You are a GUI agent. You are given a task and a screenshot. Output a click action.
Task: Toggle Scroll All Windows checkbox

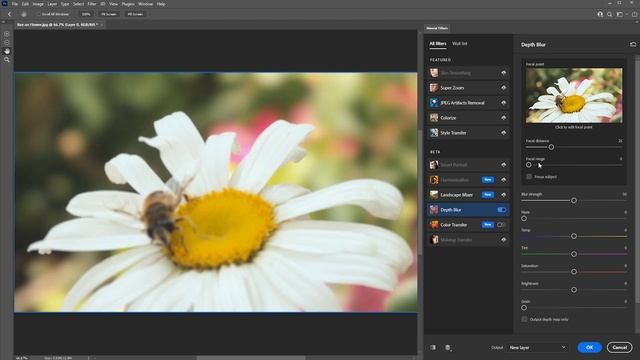coord(38,14)
